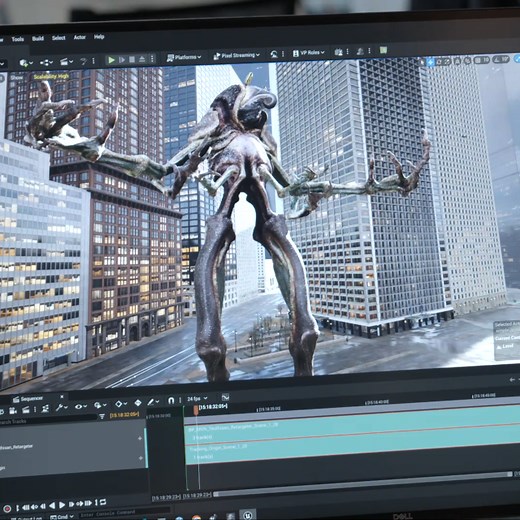Click the Unreal Engine taskbar icon
Screen dimensions: 520x520
pyautogui.click(x=247, y=515)
